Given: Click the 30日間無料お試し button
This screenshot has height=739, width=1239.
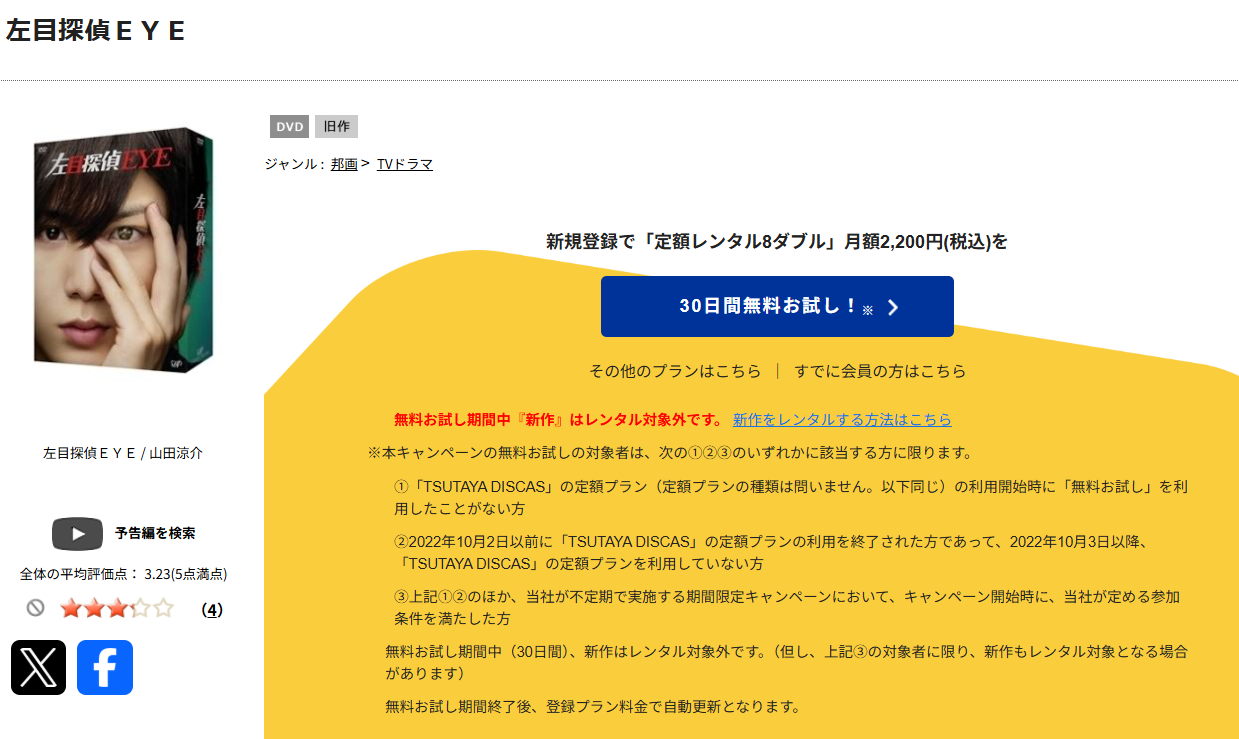Looking at the screenshot, I should 777,306.
